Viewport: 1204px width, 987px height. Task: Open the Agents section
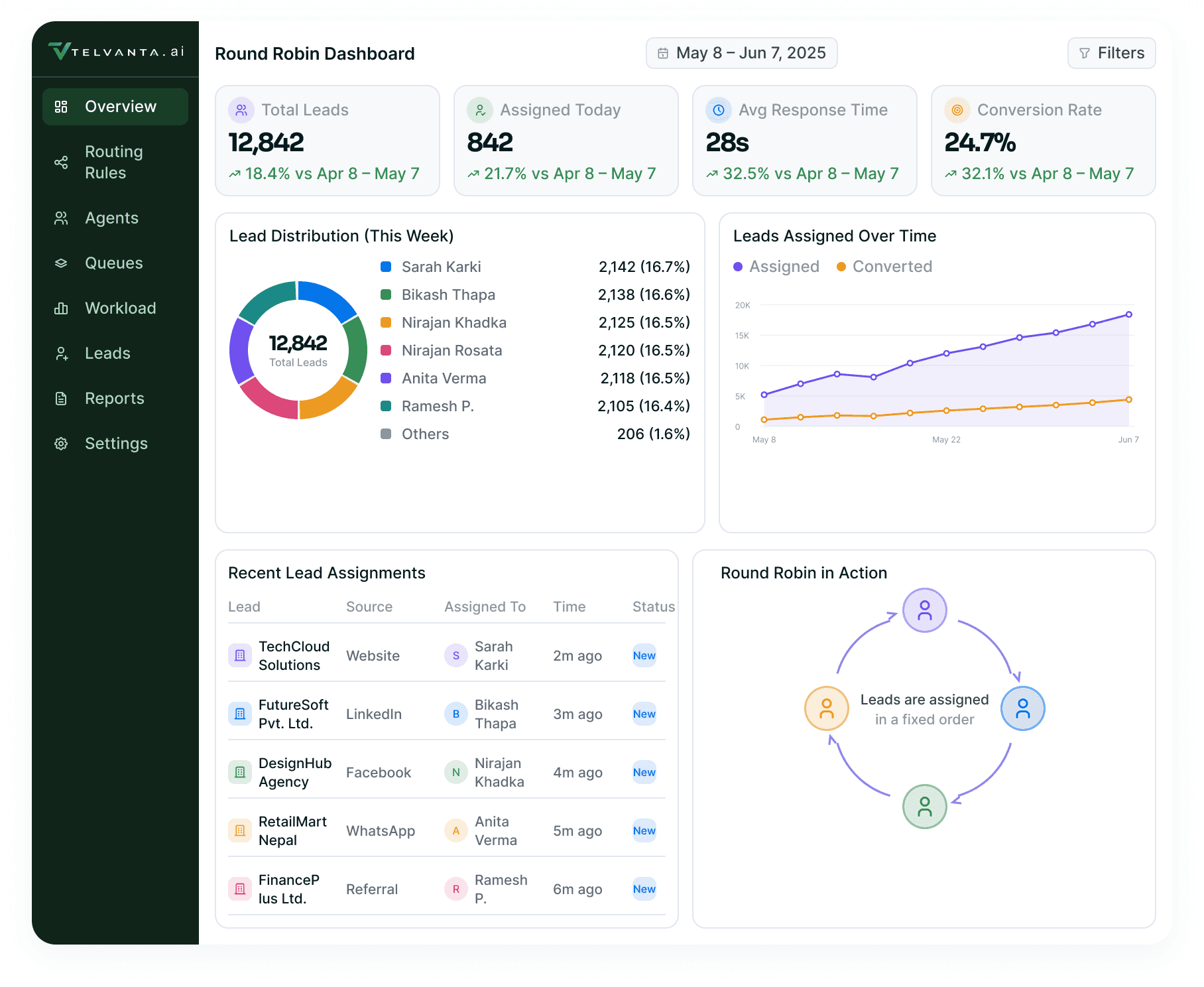[x=115, y=218]
